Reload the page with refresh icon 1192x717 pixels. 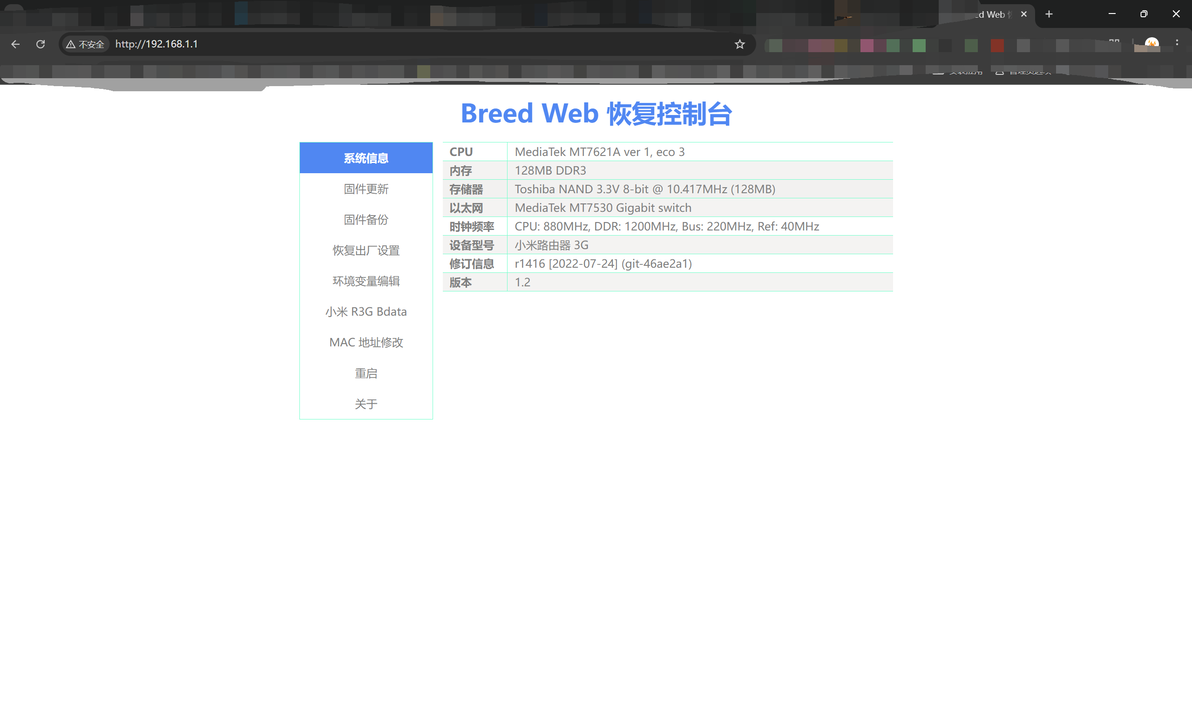(x=40, y=44)
